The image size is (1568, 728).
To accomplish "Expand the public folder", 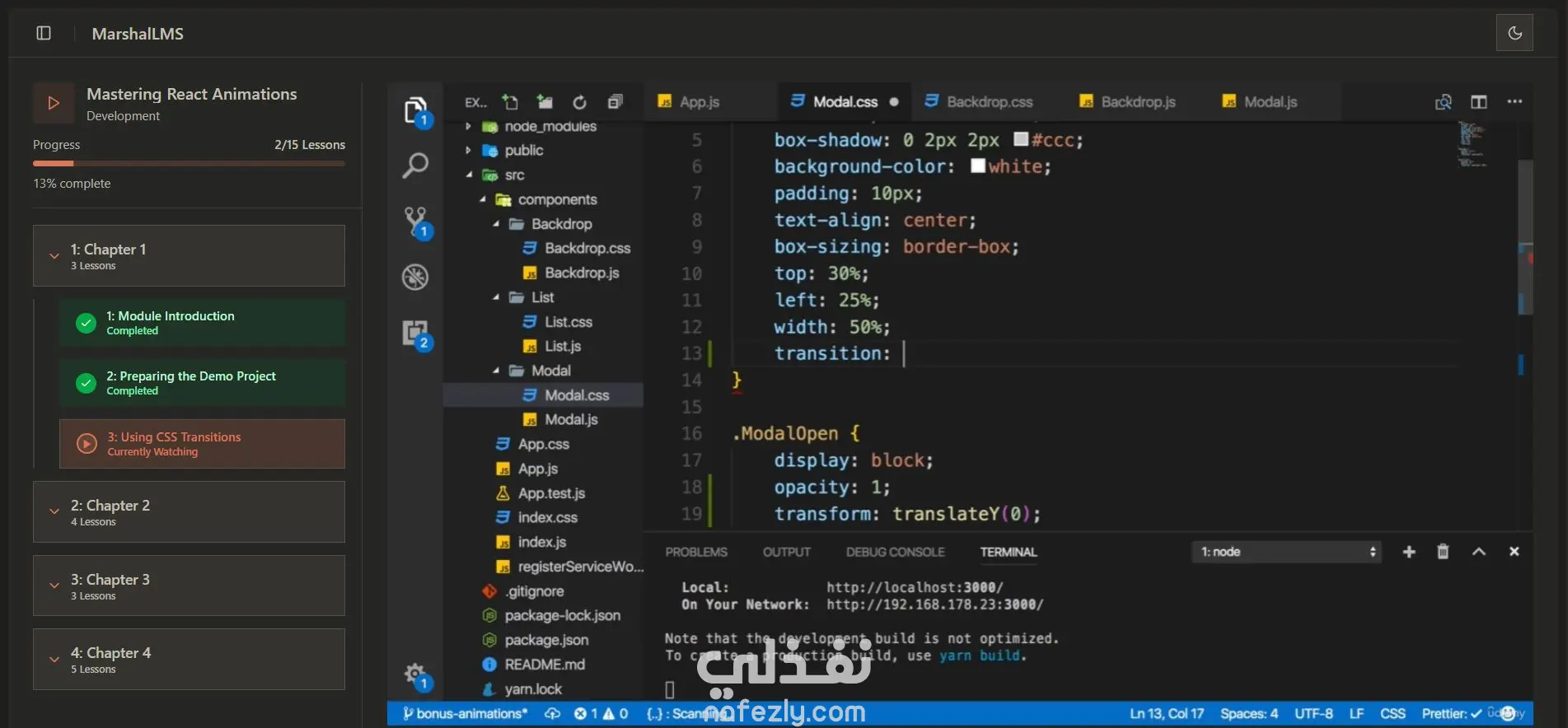I will [468, 151].
